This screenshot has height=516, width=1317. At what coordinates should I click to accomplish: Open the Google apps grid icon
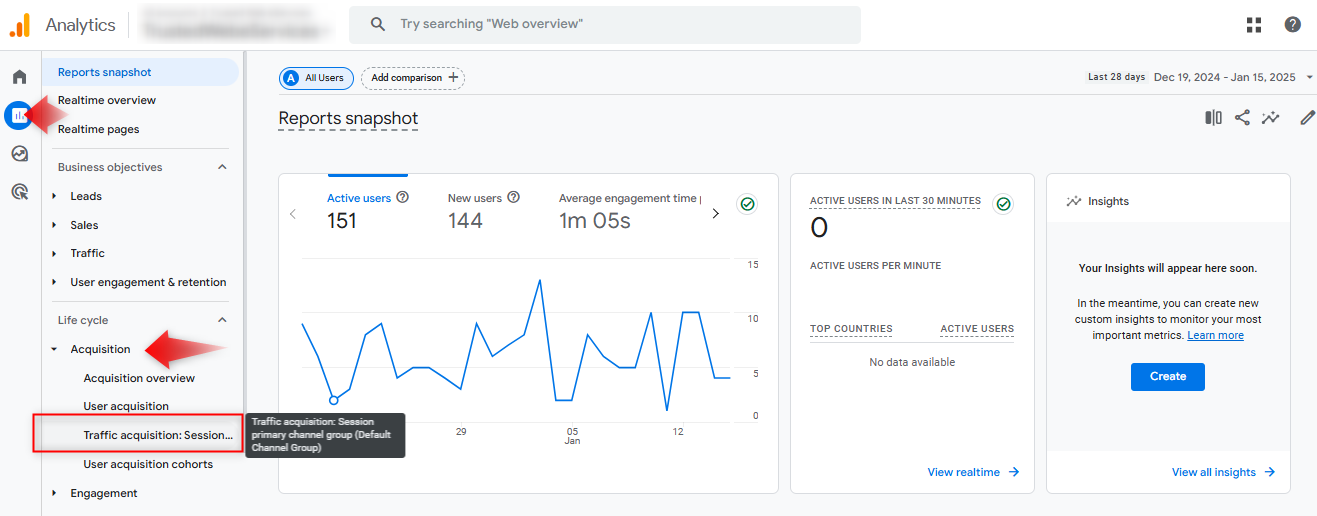1254,24
